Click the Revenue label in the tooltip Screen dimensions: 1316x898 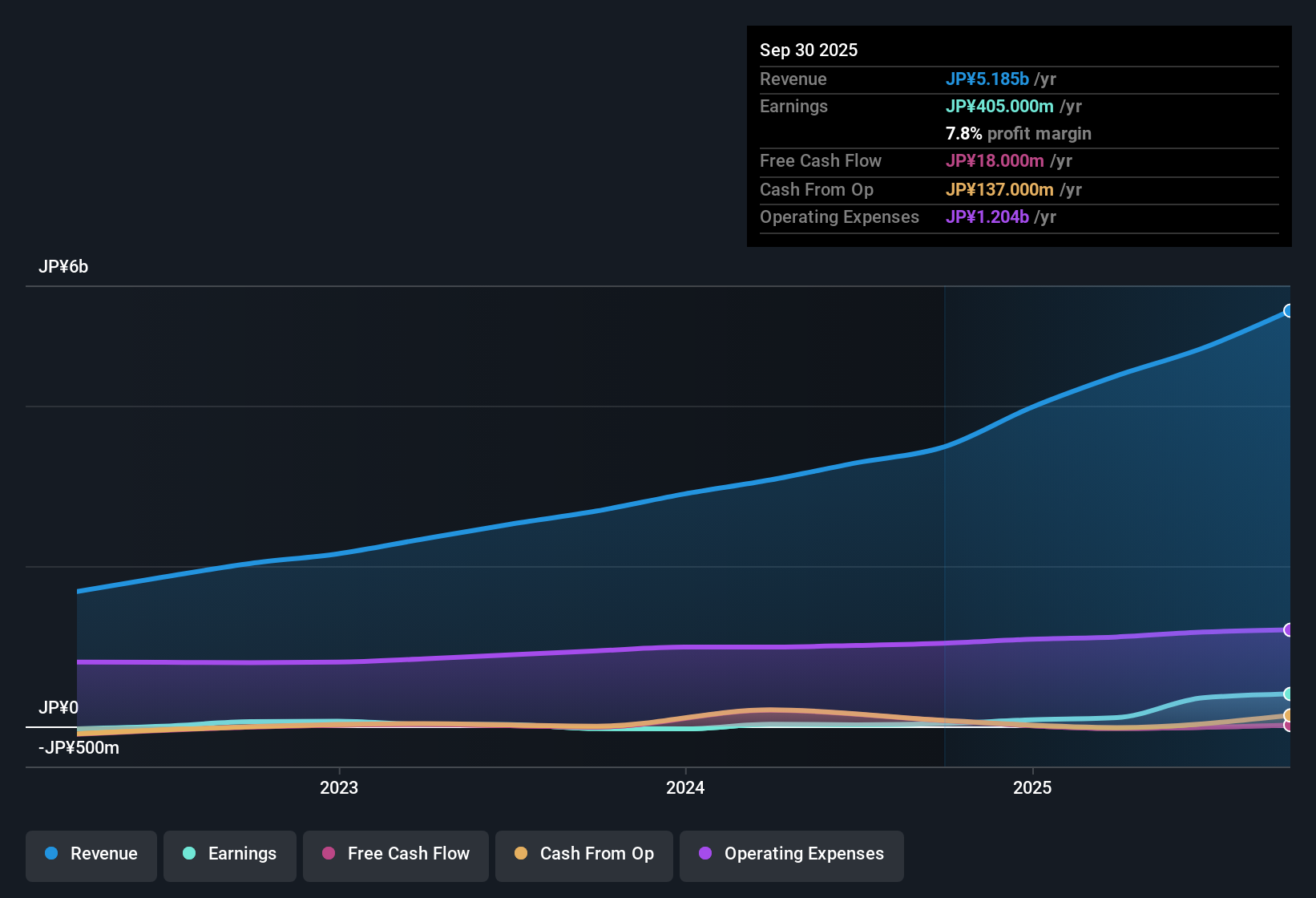793,79
